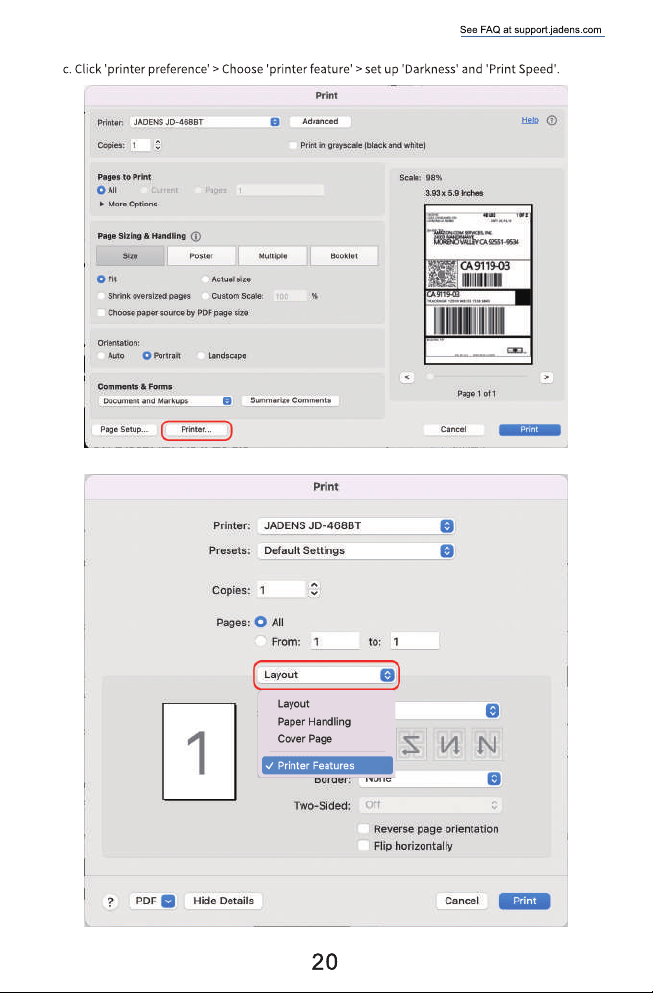The height and width of the screenshot is (993, 653).
Task: Open the Help link in the upper dialog
Action: [x=530, y=120]
